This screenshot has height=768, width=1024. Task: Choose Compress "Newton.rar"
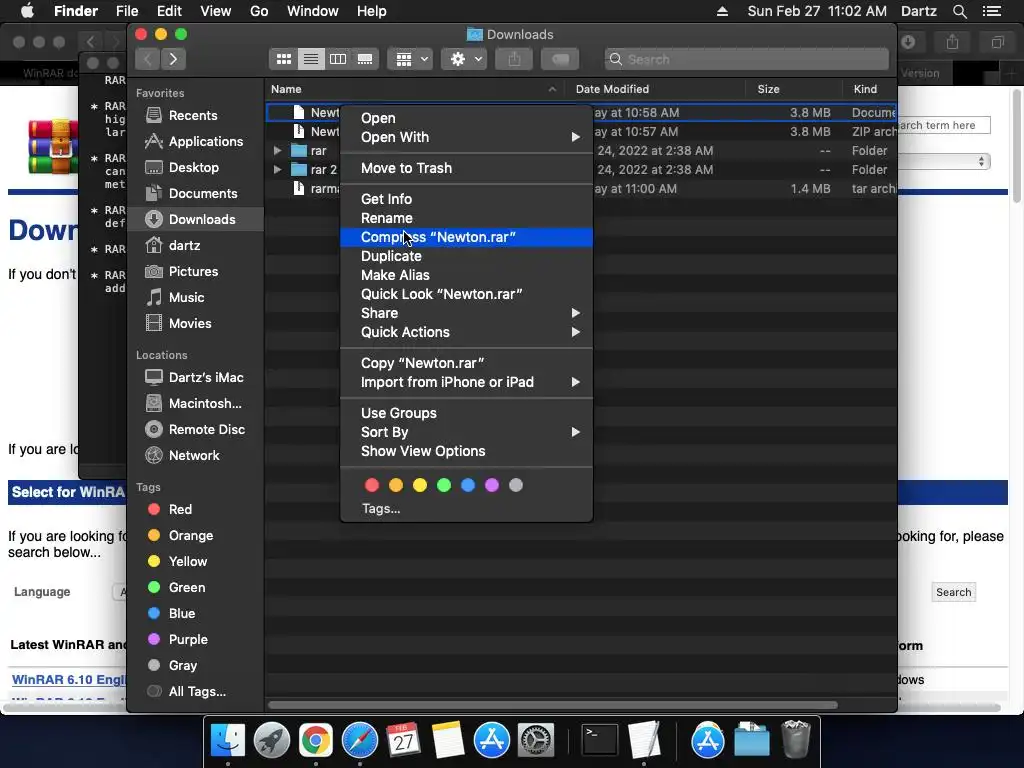point(466,237)
